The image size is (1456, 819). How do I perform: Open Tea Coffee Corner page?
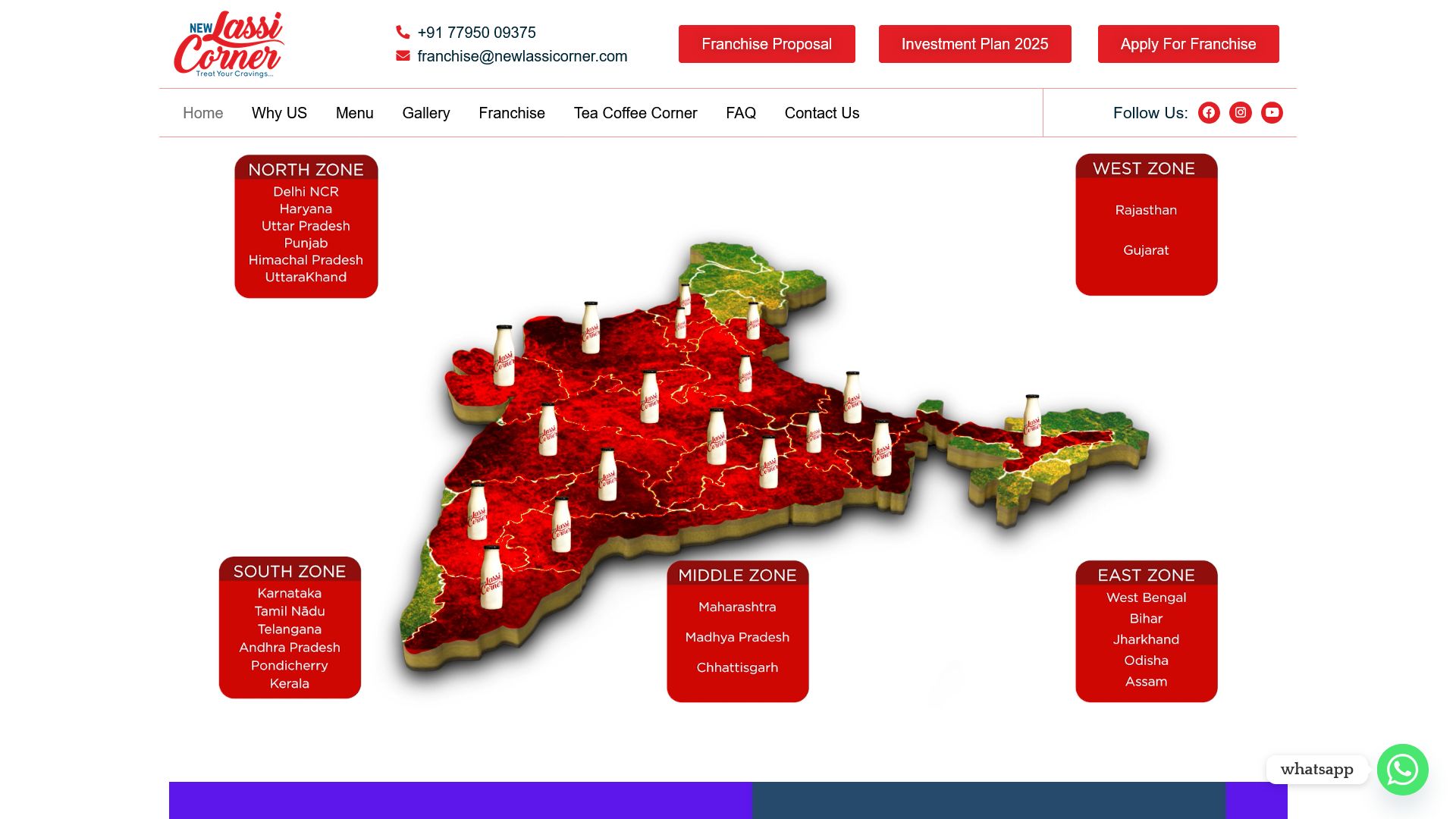coord(635,113)
